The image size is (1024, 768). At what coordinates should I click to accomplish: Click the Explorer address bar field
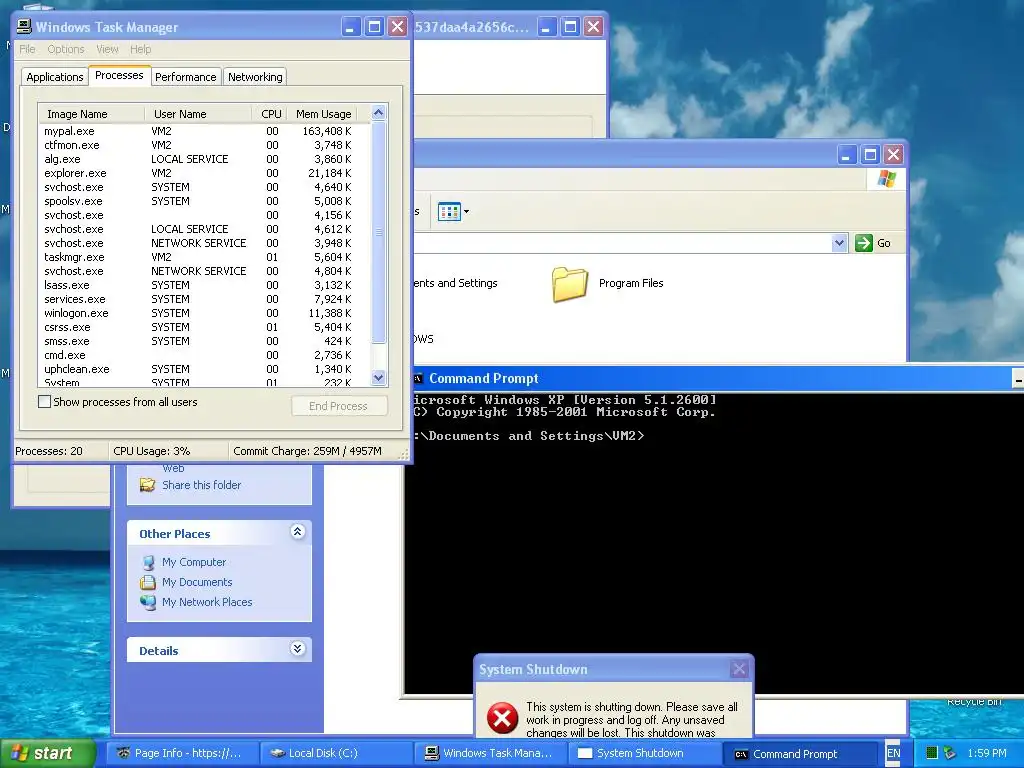tap(622, 243)
